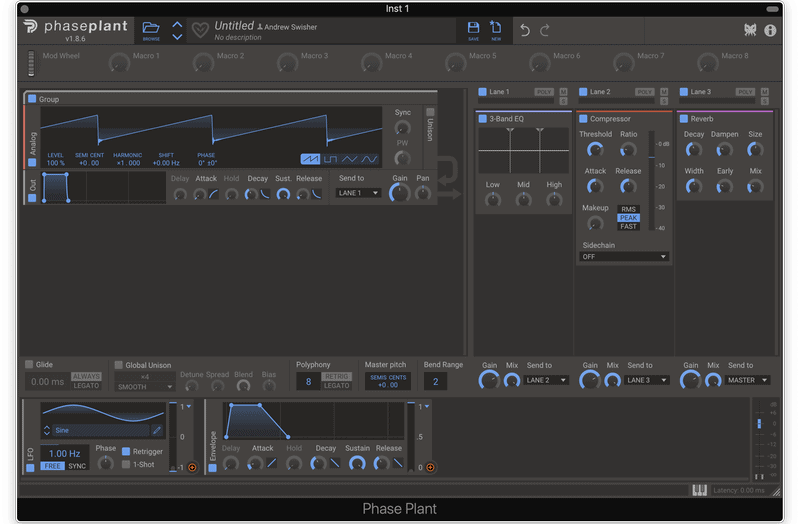Toggle the Group enable checkbox
Screen dimensions: 800x524
(x=32, y=98)
